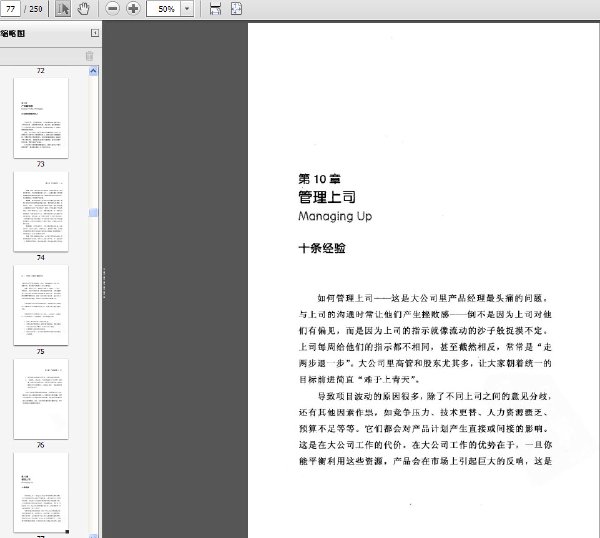
Task: Click the thumbnail panel scrollbar handle
Action: (93, 213)
